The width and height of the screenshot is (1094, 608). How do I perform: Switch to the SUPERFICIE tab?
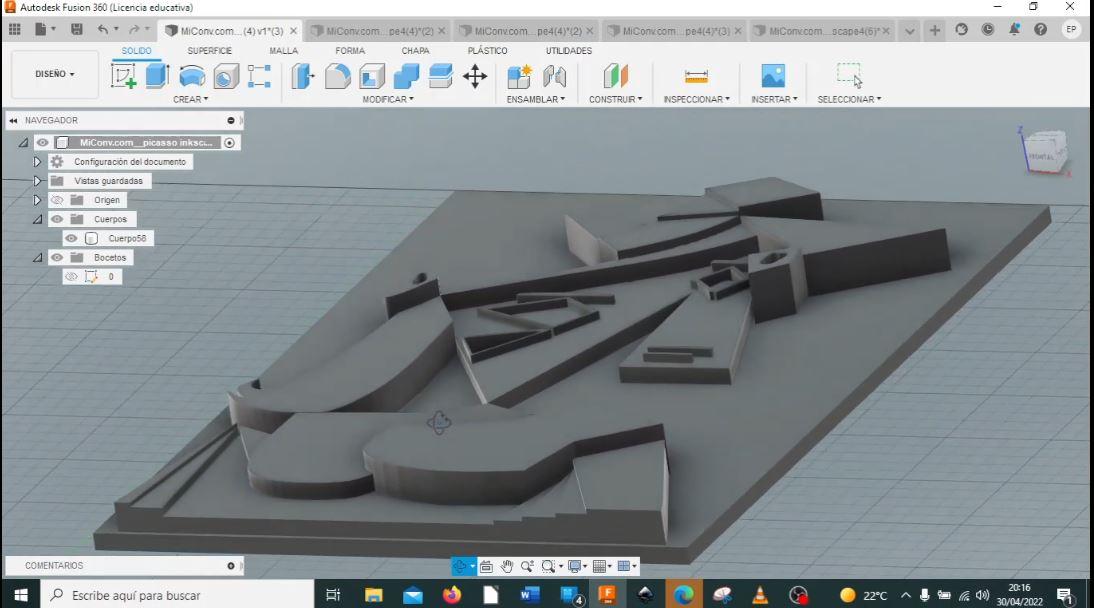pos(209,51)
